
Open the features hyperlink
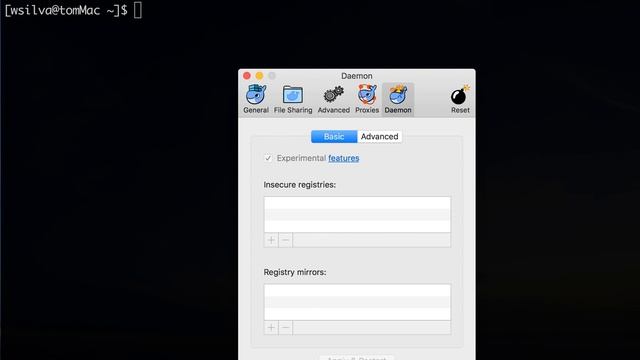(344, 158)
